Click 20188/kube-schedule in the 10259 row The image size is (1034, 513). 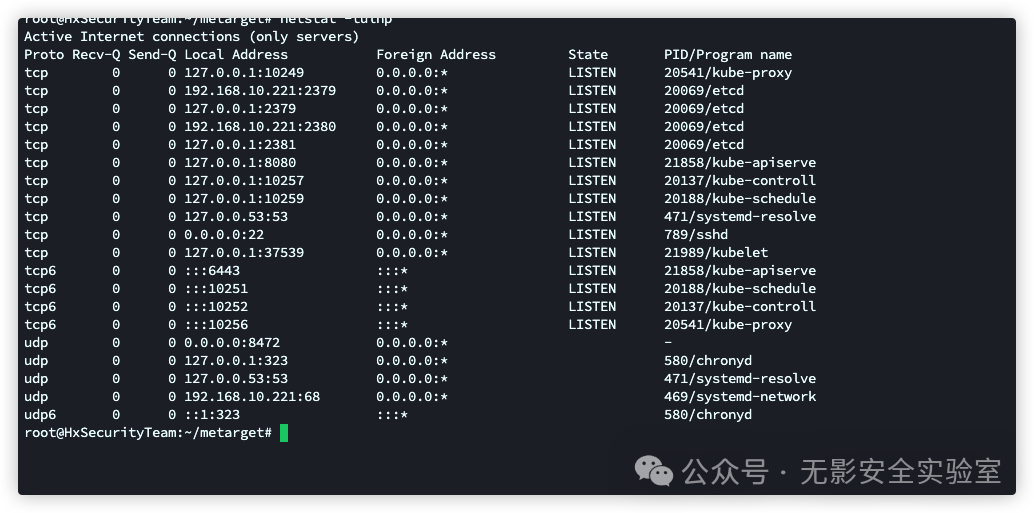coord(740,198)
